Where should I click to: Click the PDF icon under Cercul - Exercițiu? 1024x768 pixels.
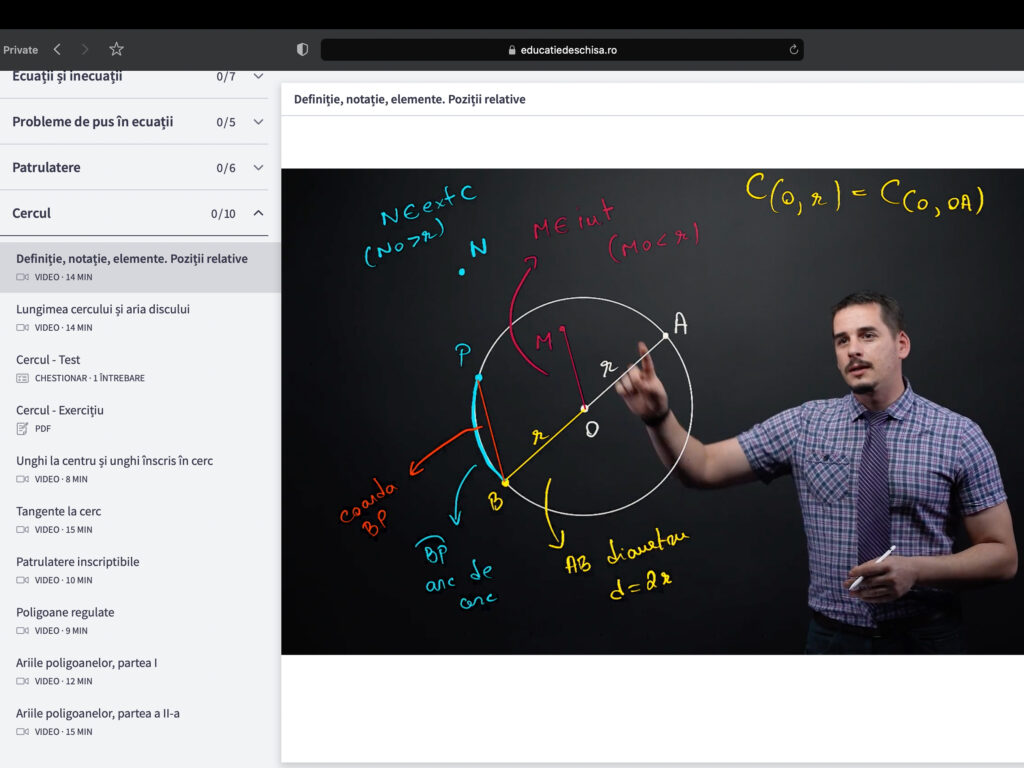point(23,428)
